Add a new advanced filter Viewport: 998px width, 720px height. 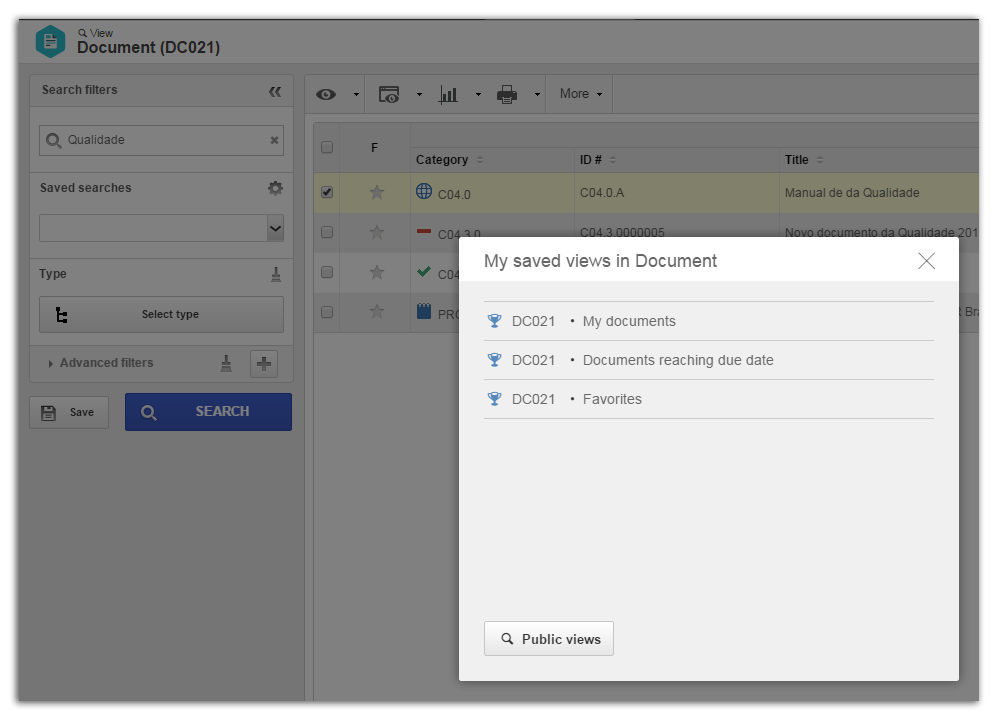tap(264, 364)
